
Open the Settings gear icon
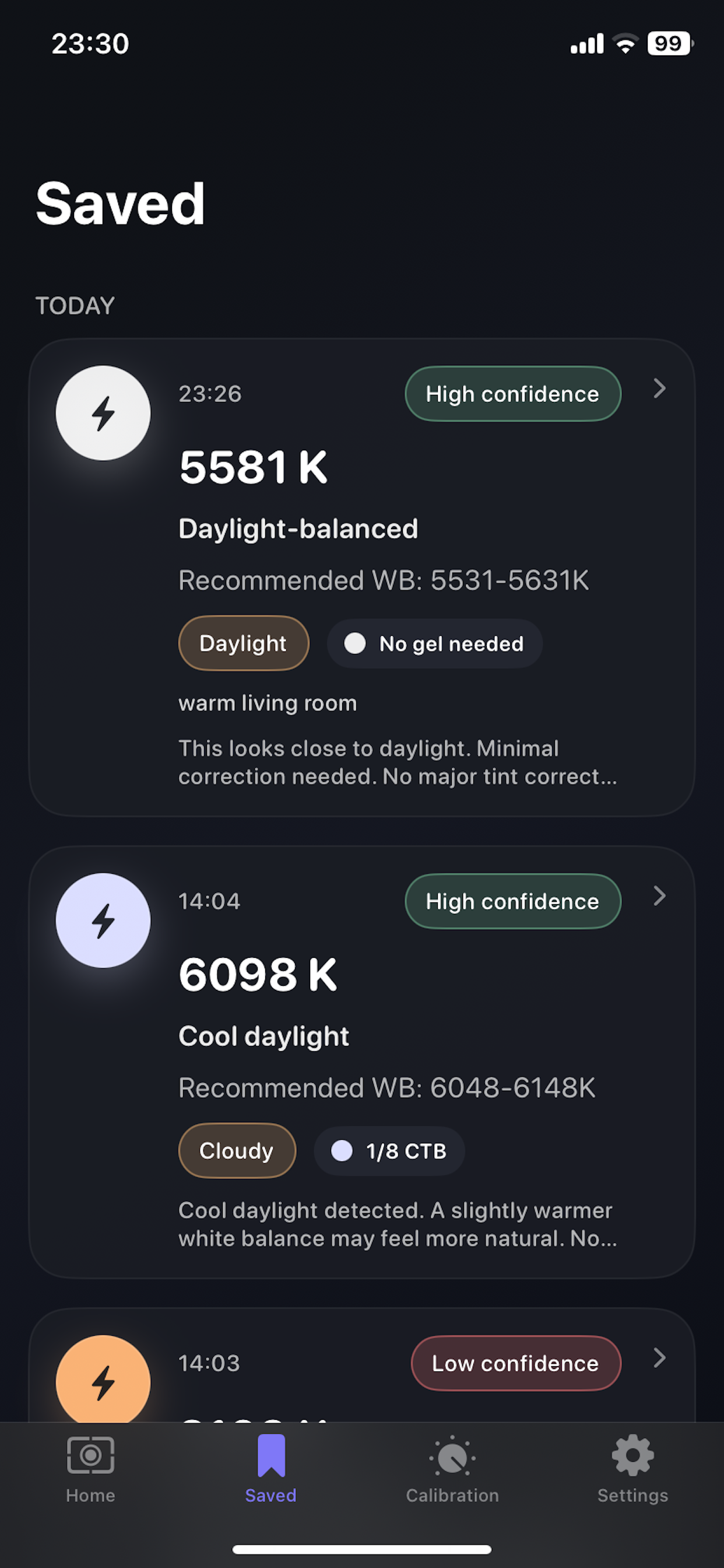coord(632,1456)
